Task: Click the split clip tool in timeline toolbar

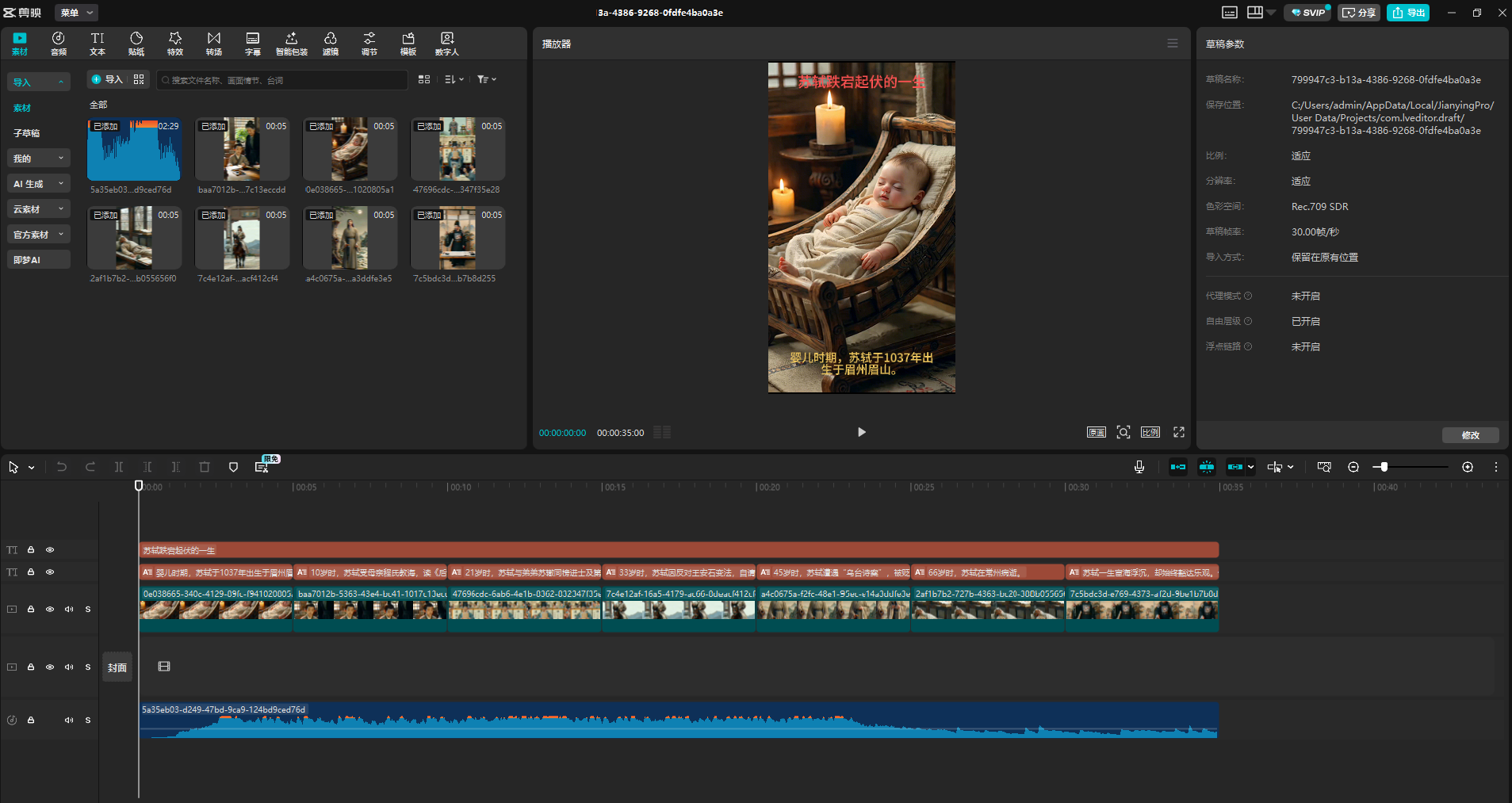Action: [x=119, y=467]
